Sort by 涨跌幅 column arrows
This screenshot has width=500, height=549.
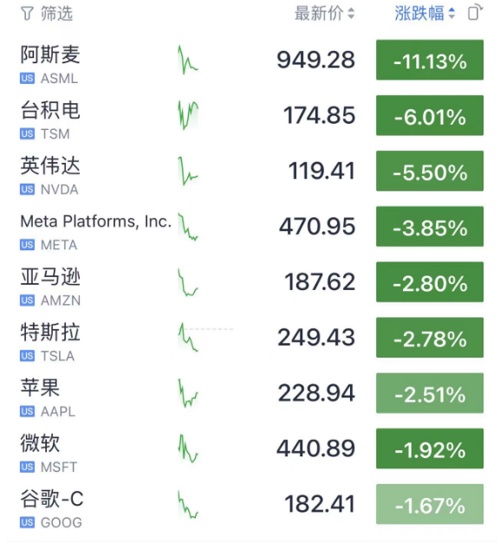click(x=452, y=14)
